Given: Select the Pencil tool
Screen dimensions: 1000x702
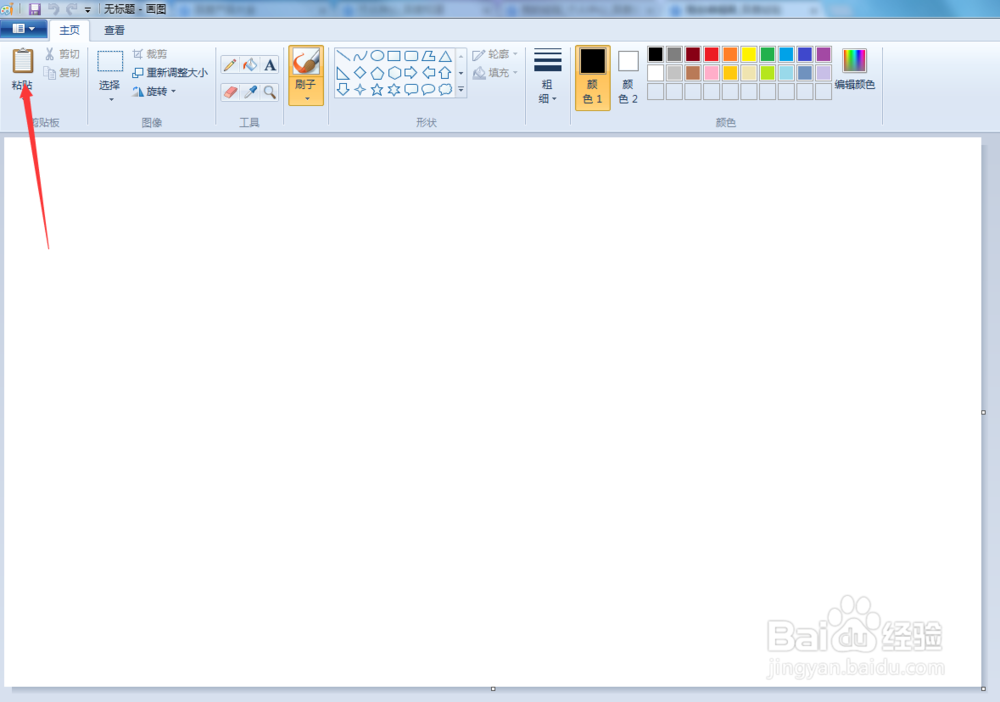Looking at the screenshot, I should 230,64.
